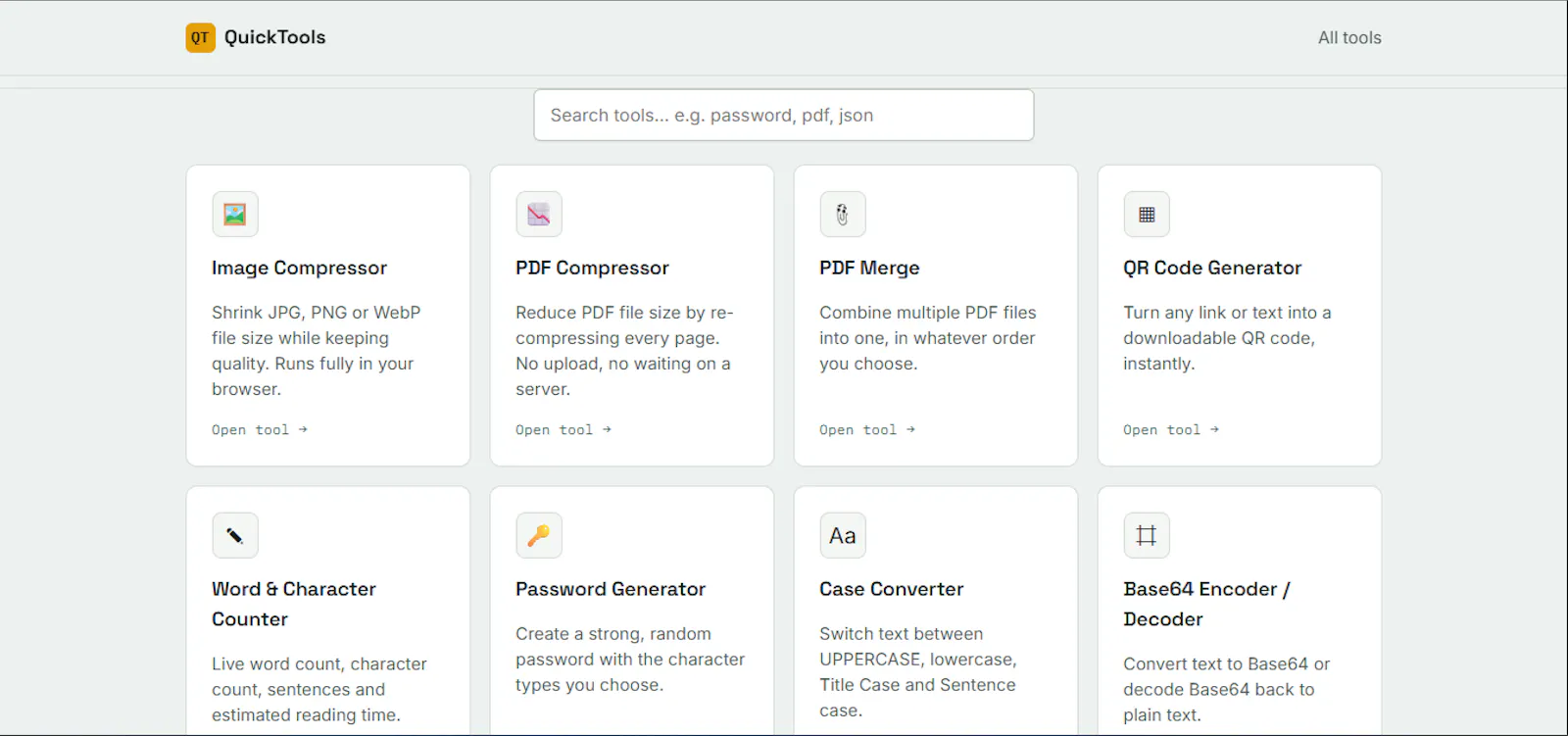Select the Base64 Encoder / Decoder title

tap(1207, 604)
